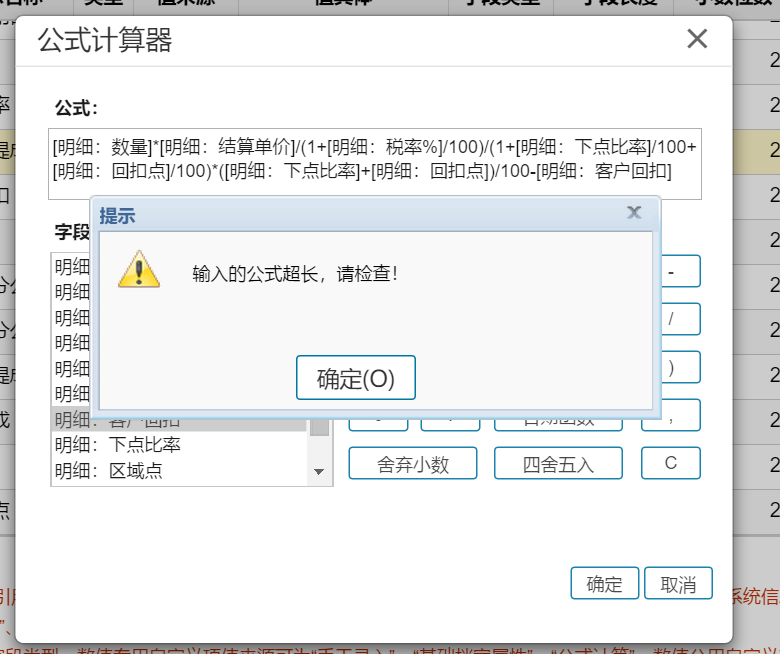Click the 舍弃小数 function button

click(413, 463)
